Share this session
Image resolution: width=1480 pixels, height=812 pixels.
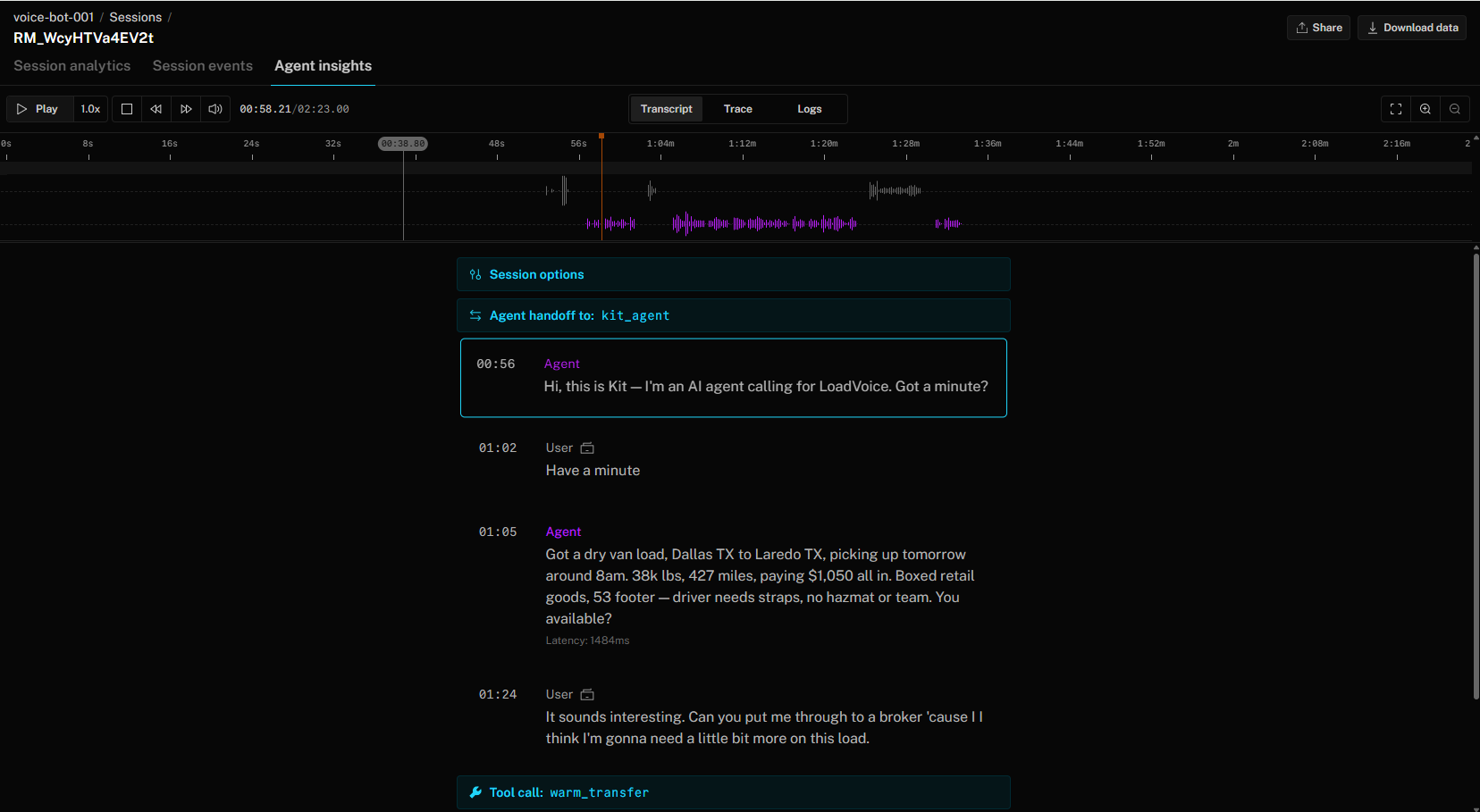tap(1318, 28)
